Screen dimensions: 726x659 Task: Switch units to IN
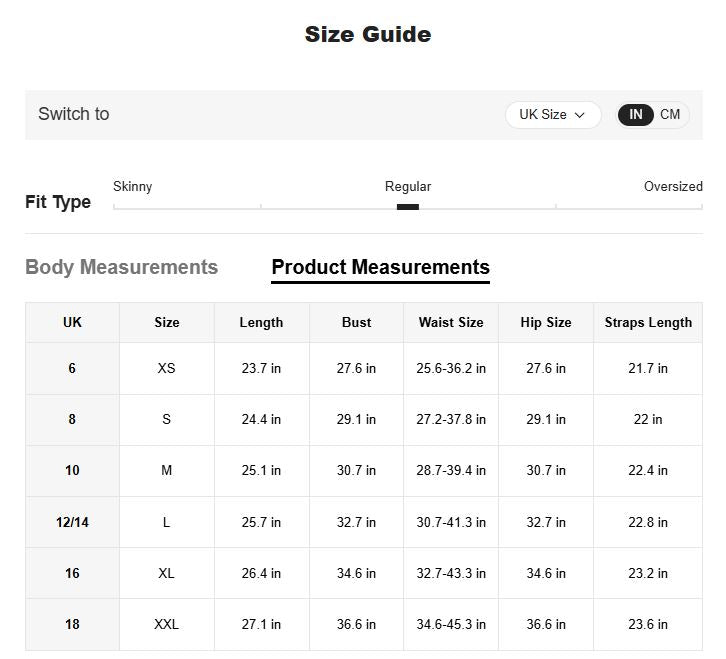tap(636, 115)
